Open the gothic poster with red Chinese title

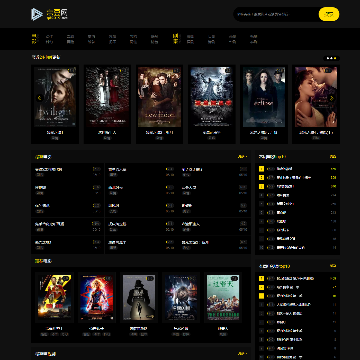[212, 97]
